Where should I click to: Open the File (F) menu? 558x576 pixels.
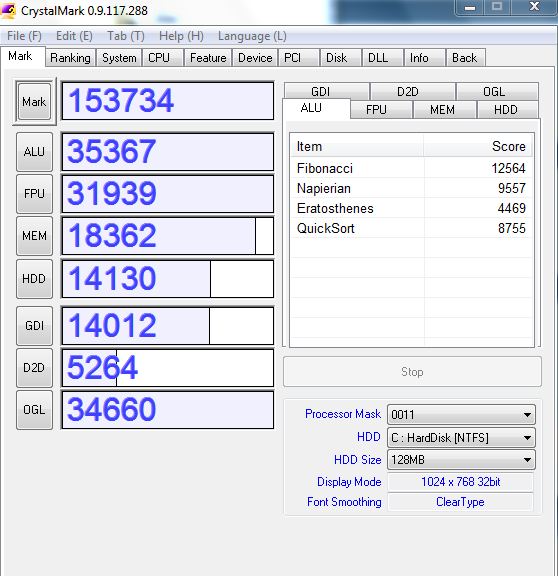click(24, 36)
